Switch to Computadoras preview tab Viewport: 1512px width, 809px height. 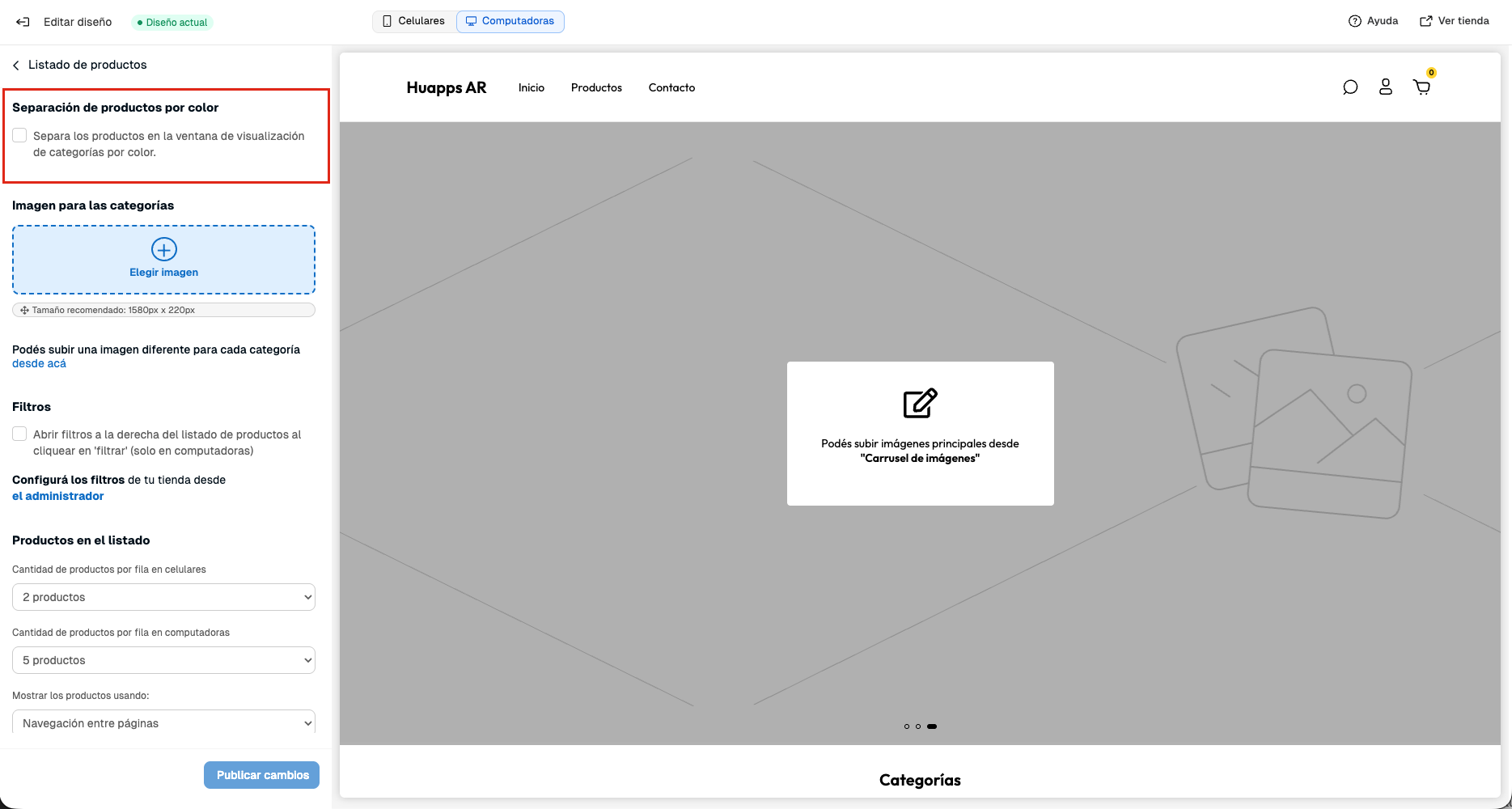pos(510,21)
